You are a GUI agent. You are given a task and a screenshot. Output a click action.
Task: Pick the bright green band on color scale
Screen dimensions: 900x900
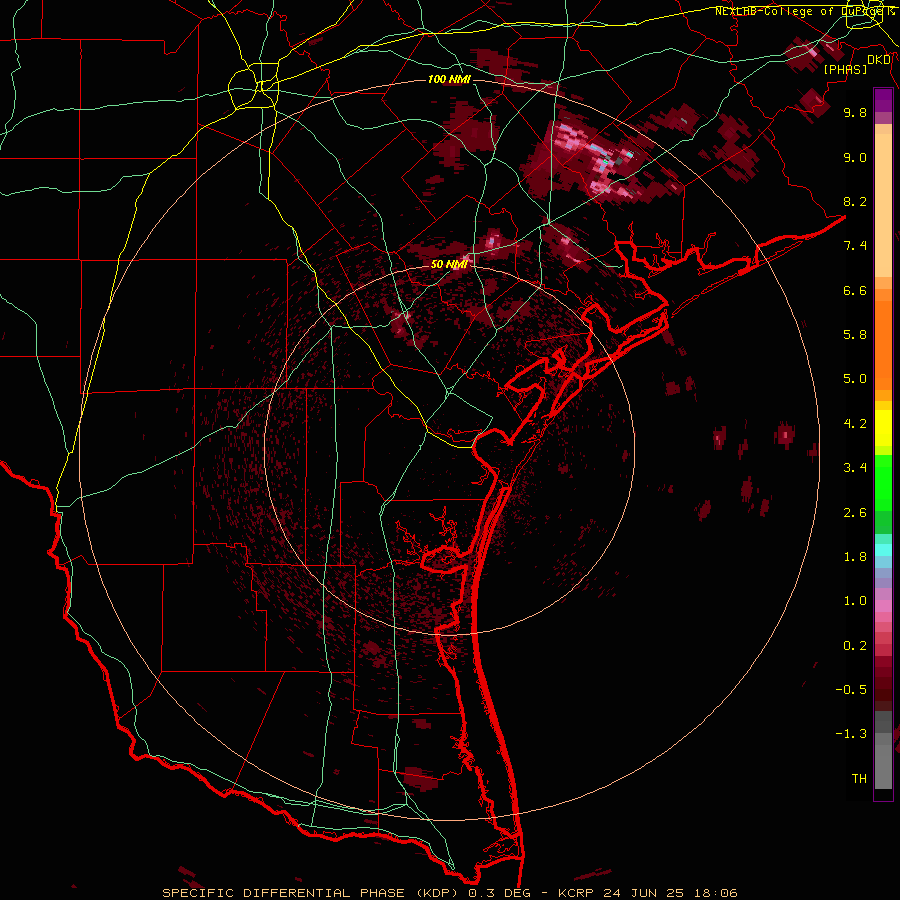point(883,484)
